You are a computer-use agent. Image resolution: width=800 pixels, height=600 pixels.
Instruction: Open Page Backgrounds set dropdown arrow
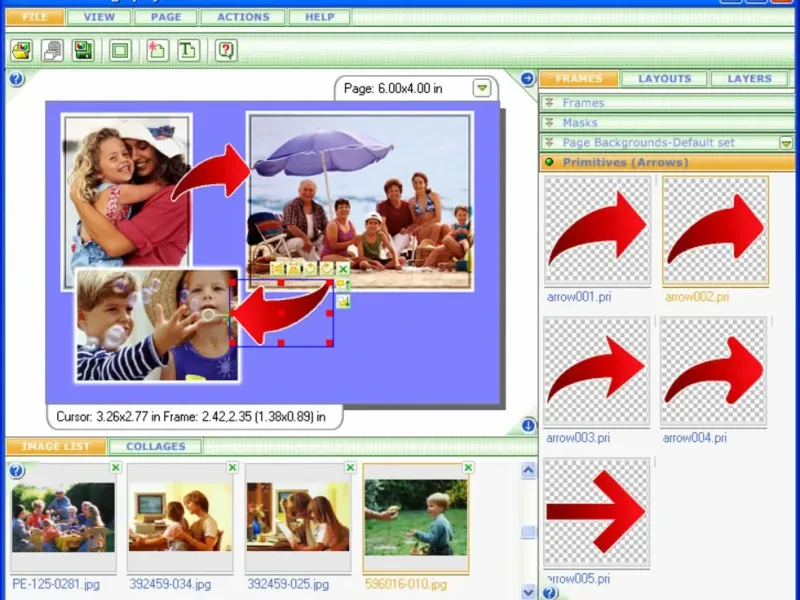click(786, 143)
